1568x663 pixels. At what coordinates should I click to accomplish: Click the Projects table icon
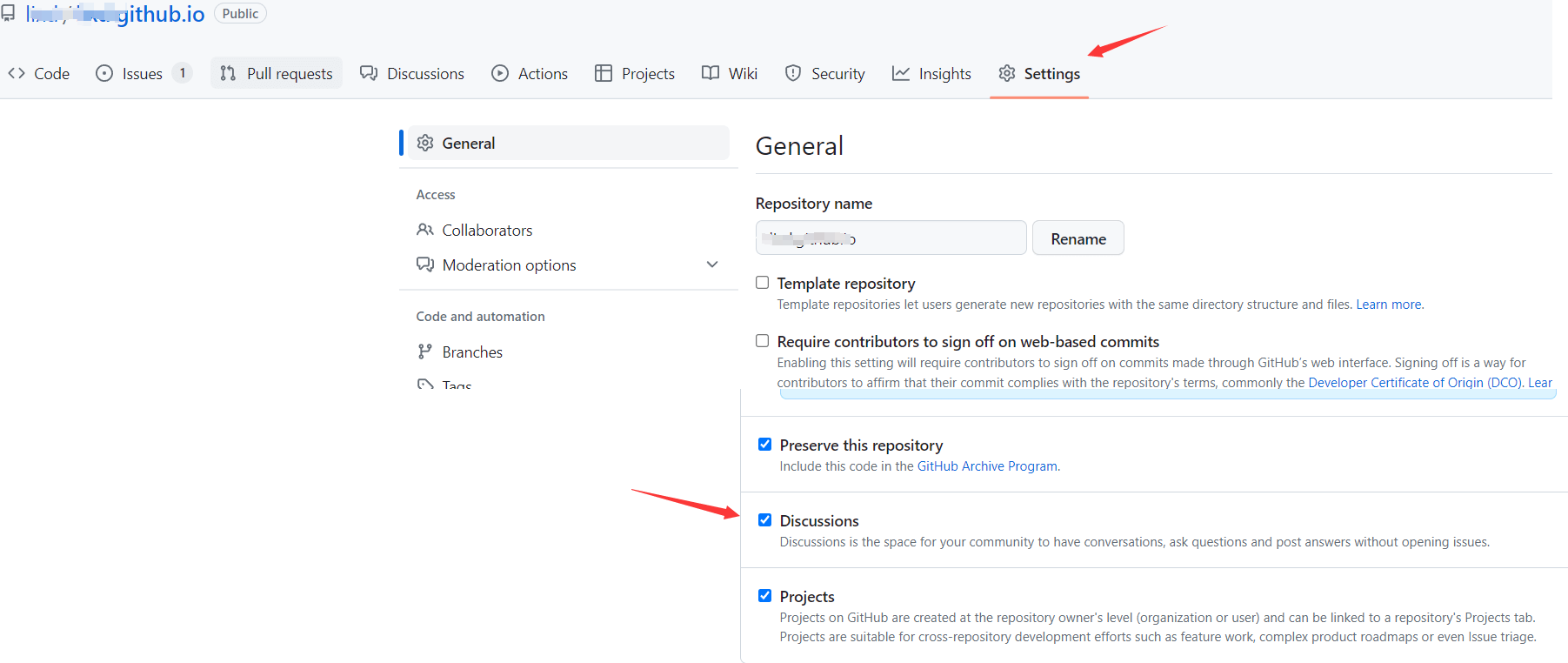coord(604,73)
